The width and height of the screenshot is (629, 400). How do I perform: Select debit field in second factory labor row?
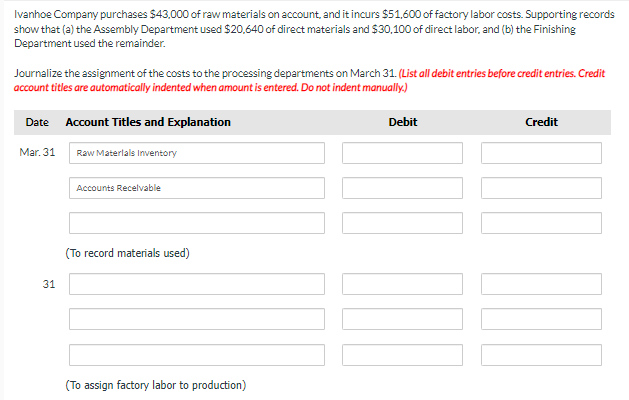tap(402, 319)
